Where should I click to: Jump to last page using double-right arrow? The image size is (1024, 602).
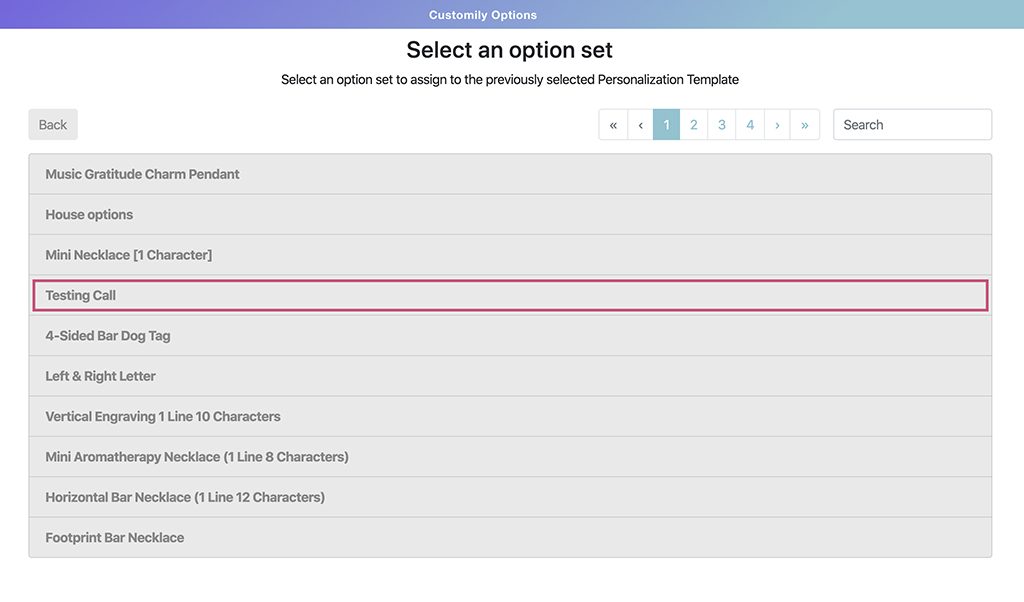pos(804,125)
